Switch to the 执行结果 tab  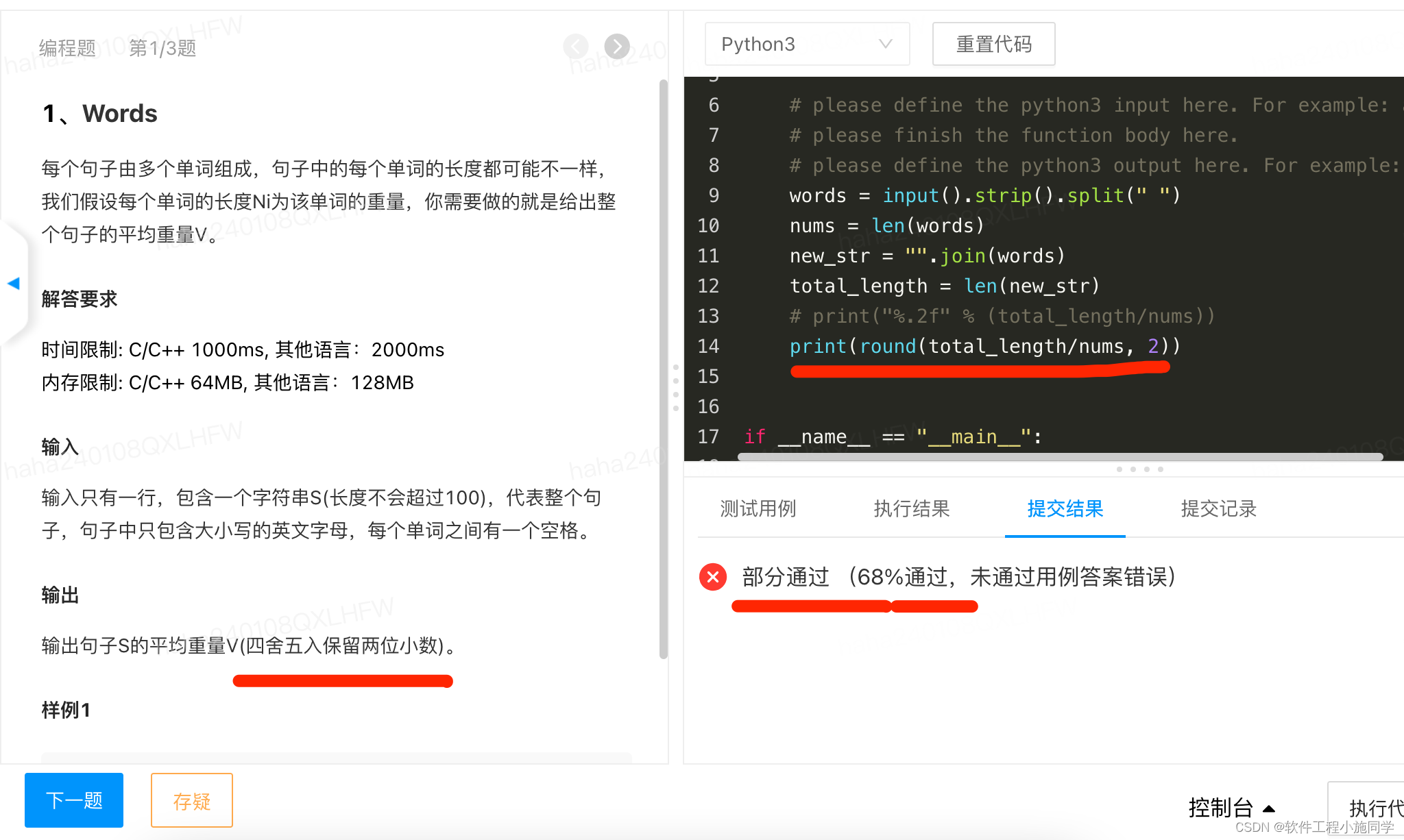[911, 509]
